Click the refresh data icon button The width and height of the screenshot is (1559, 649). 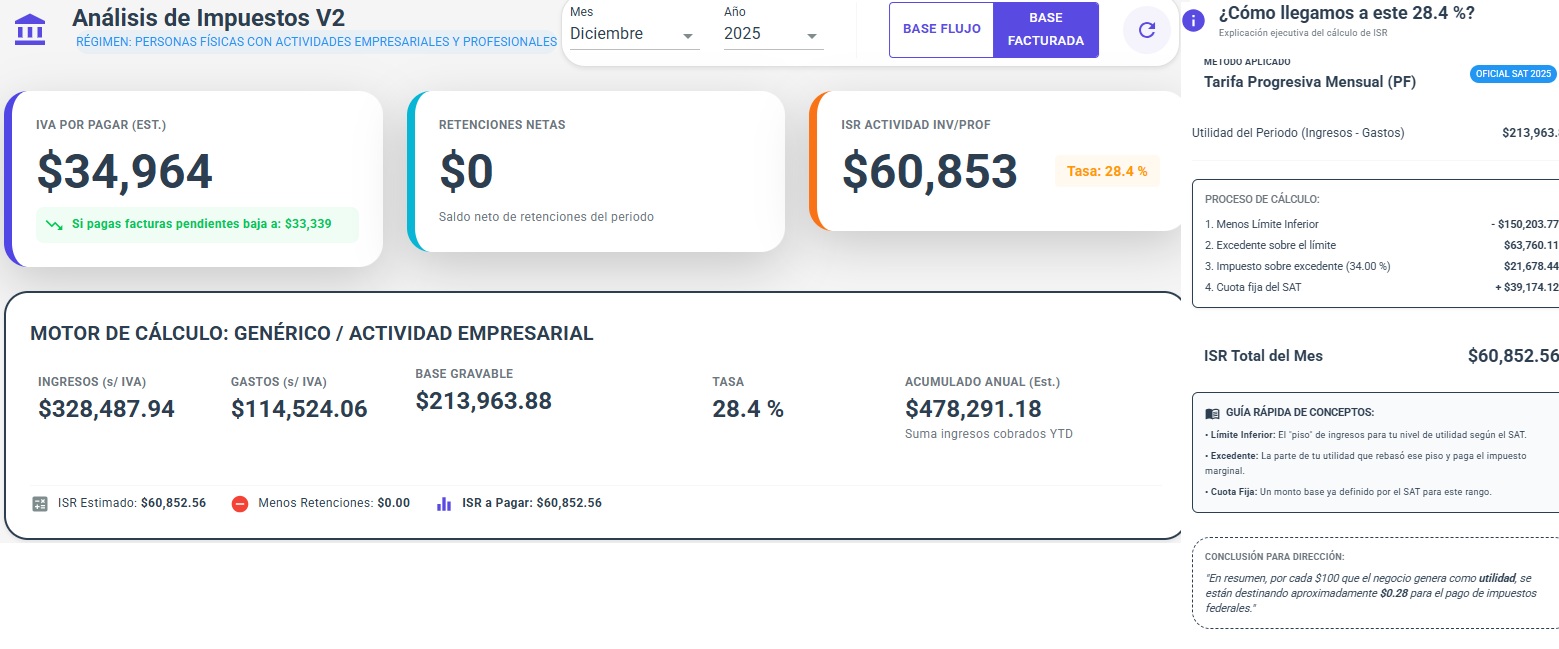click(1146, 30)
